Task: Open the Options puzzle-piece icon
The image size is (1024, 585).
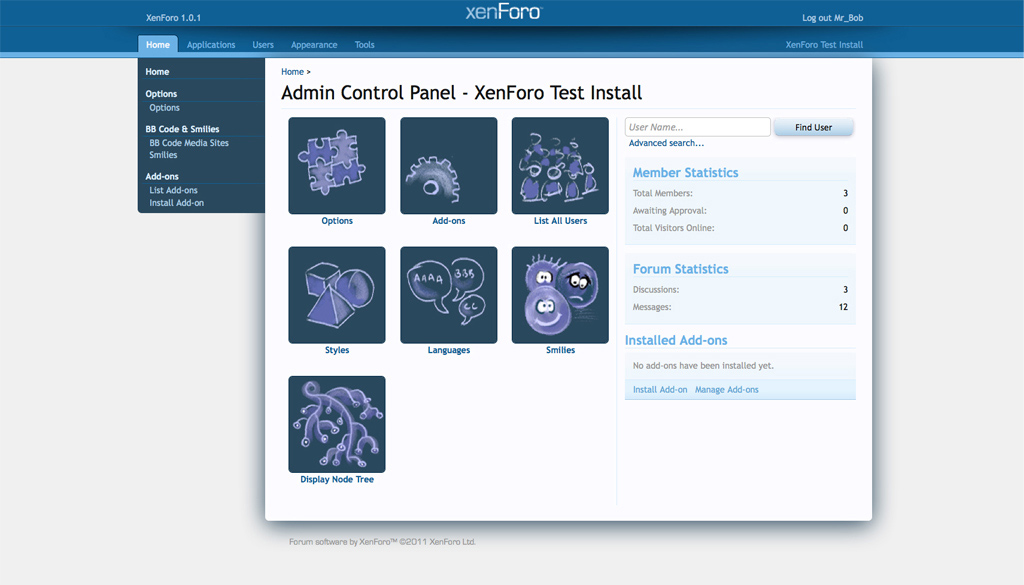Action: point(337,166)
